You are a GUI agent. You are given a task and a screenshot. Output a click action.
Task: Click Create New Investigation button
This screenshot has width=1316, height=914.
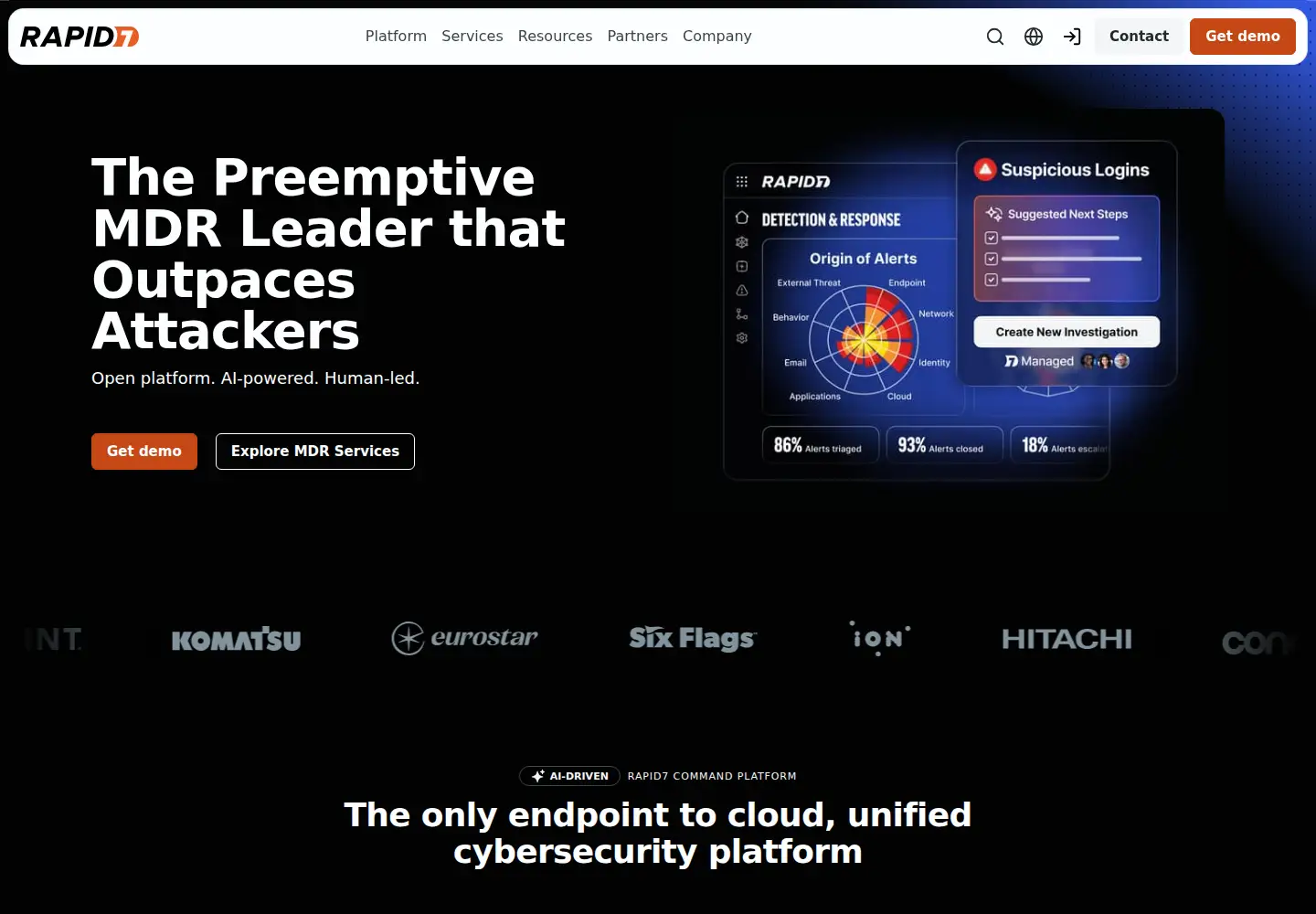(1067, 332)
